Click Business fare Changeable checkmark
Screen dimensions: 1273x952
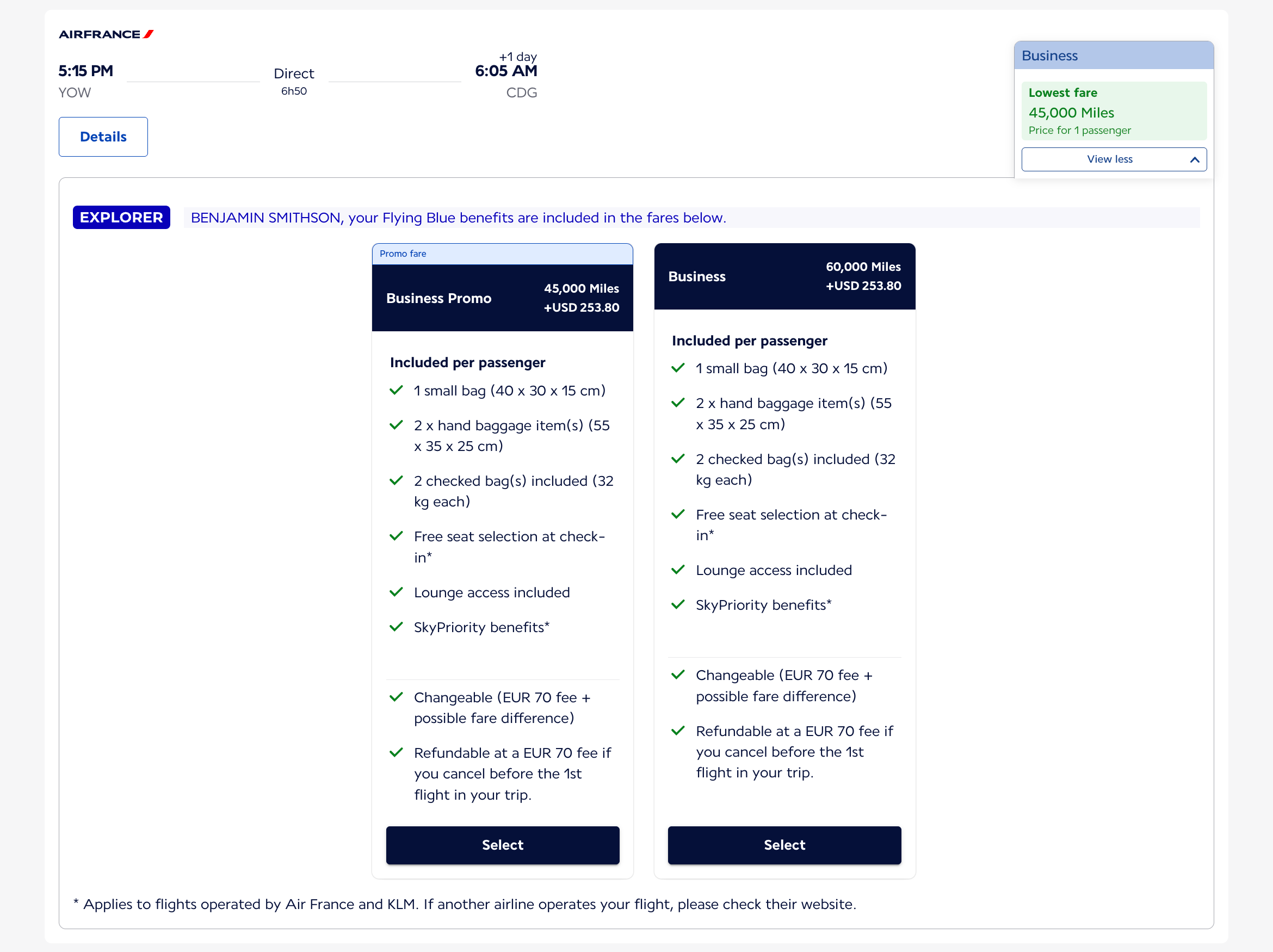click(x=678, y=675)
